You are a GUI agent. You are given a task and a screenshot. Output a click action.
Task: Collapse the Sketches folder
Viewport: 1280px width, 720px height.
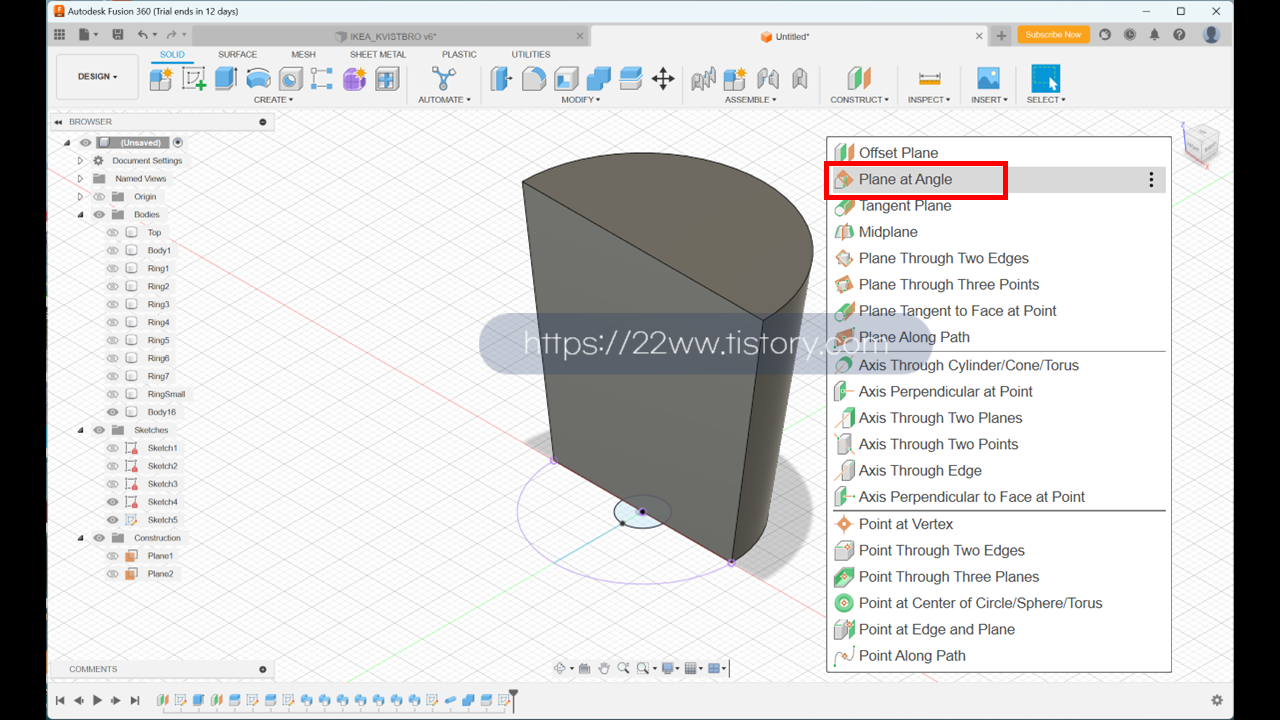click(x=80, y=430)
